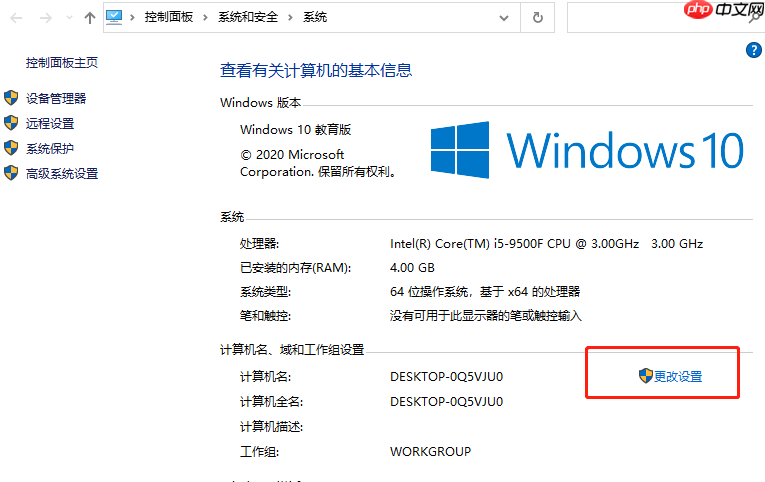Screen dimensions: 765x482
Task: Click 没有可用于此显示器的笔或触控输入 text
Action: pos(486,316)
